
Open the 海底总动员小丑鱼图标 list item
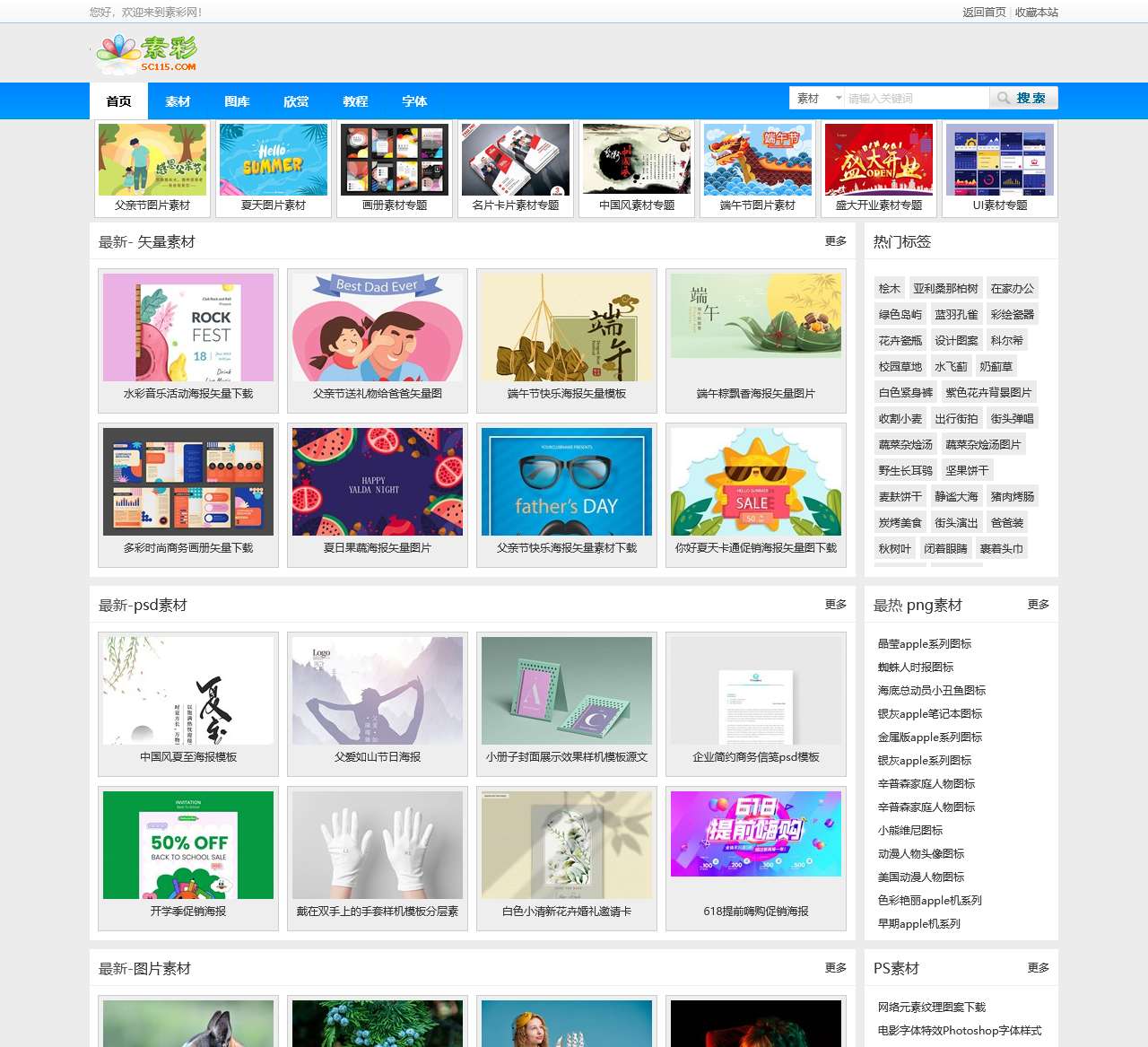click(932, 691)
